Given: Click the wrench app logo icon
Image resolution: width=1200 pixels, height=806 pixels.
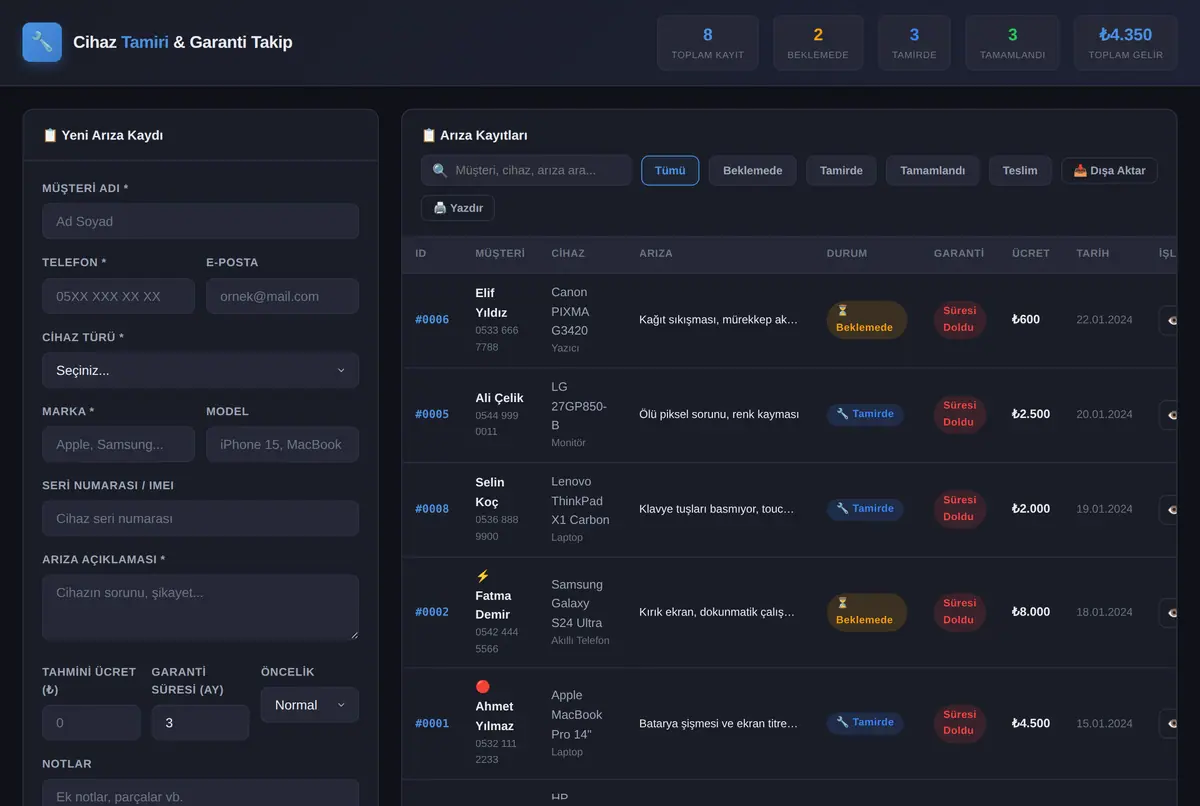Looking at the screenshot, I should pyautogui.click(x=42, y=42).
